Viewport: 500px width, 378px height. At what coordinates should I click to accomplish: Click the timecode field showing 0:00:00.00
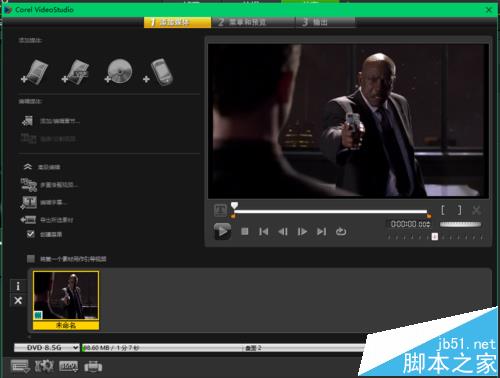coord(408,224)
